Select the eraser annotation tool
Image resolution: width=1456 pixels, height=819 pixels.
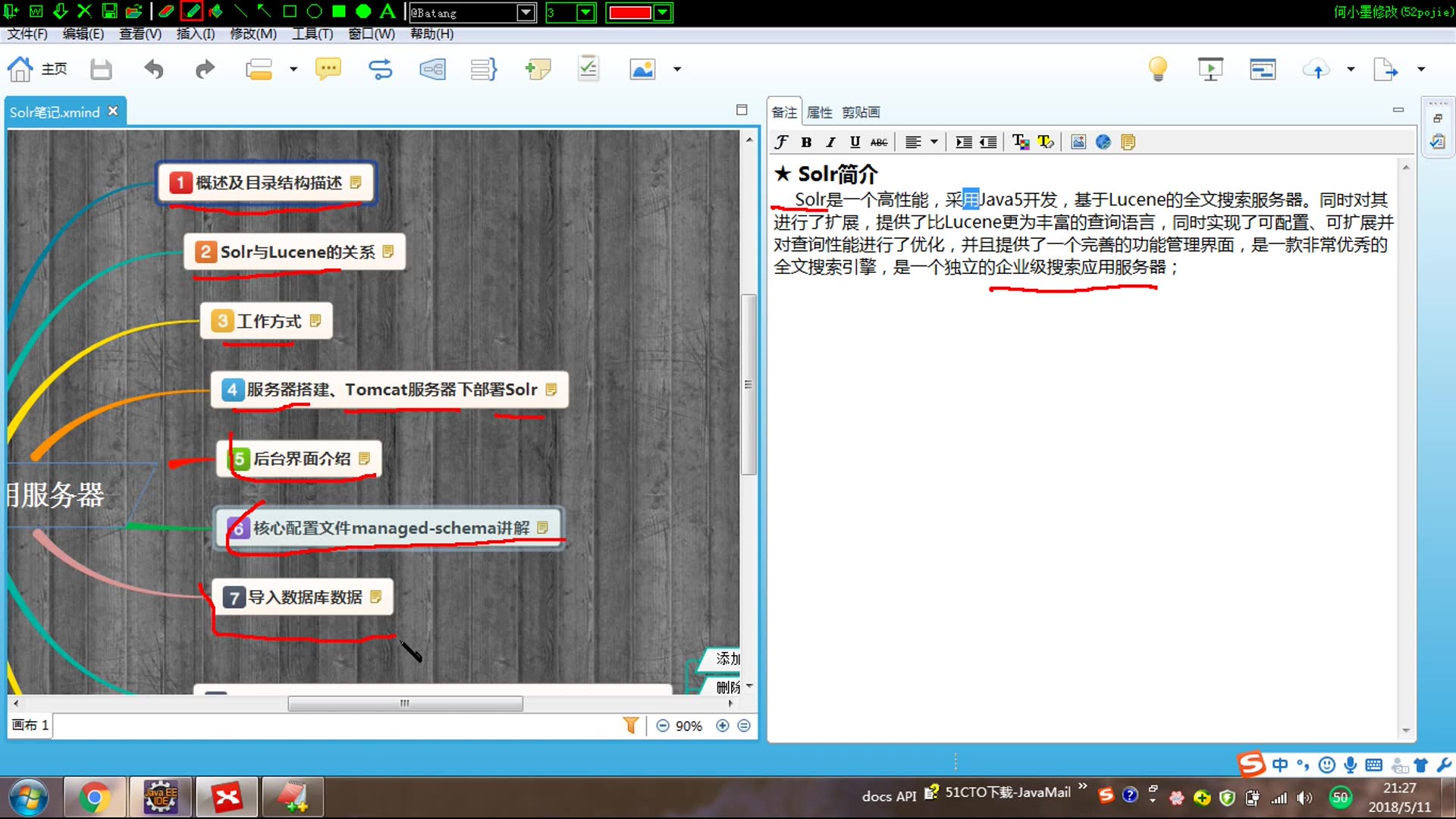166,11
